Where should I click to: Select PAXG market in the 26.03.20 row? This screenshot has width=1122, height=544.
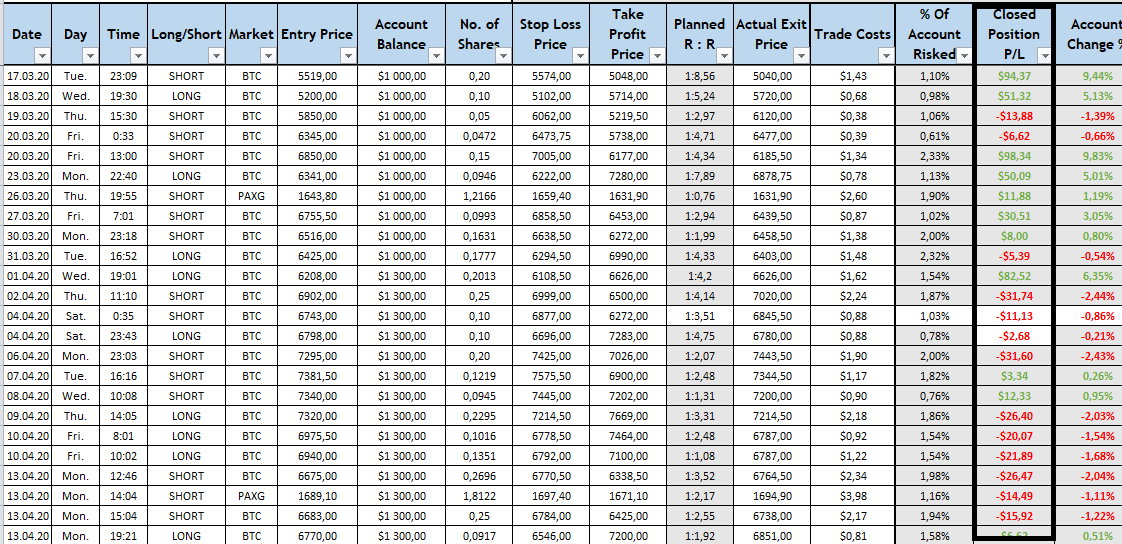pos(251,196)
